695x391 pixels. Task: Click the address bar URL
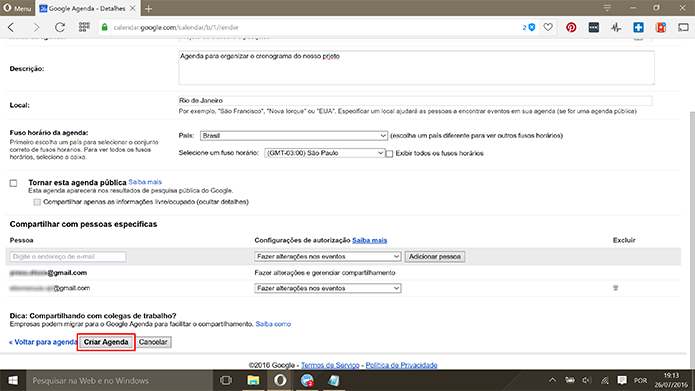pos(176,27)
